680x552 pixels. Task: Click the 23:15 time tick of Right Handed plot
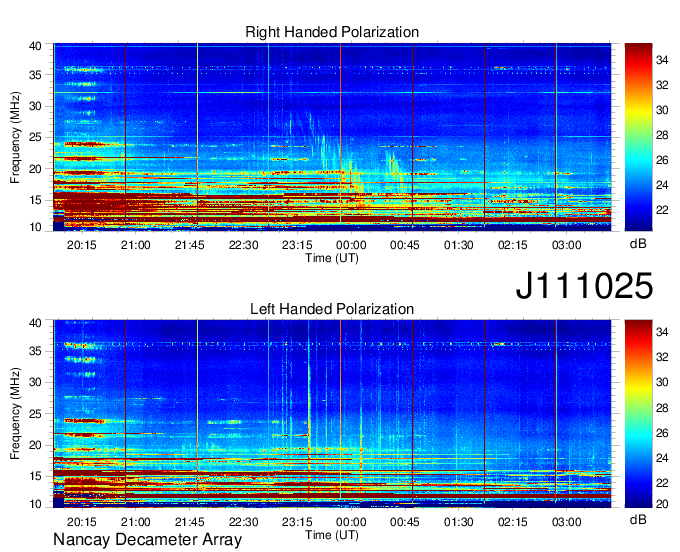coord(297,245)
